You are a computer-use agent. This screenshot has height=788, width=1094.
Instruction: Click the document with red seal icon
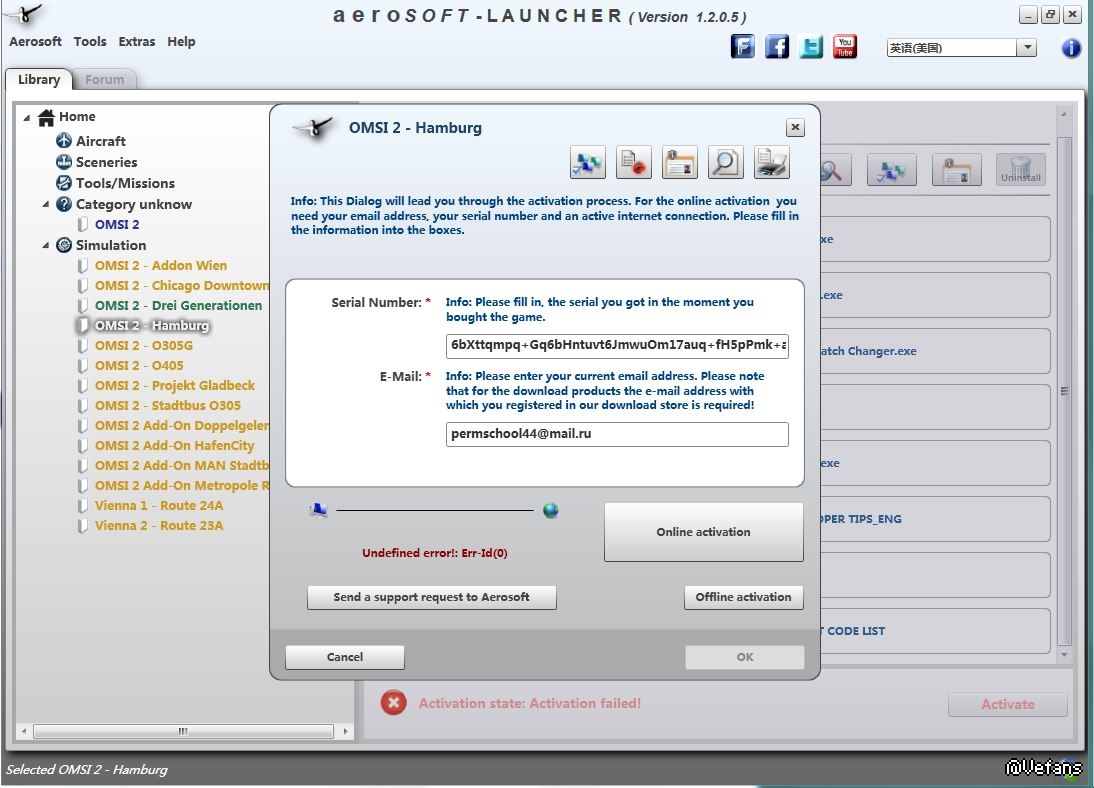(x=634, y=163)
